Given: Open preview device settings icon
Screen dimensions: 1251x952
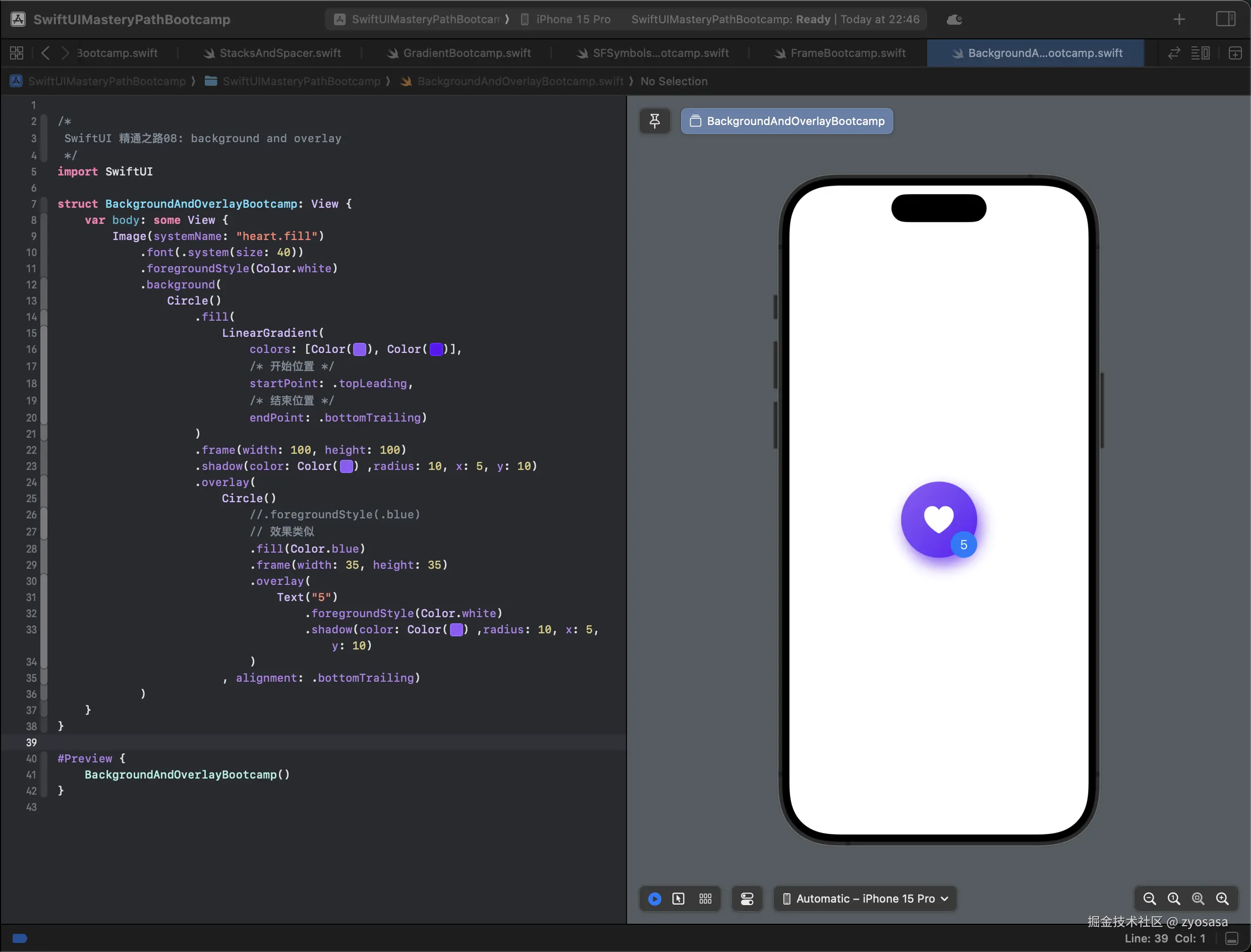Looking at the screenshot, I should click(747, 899).
